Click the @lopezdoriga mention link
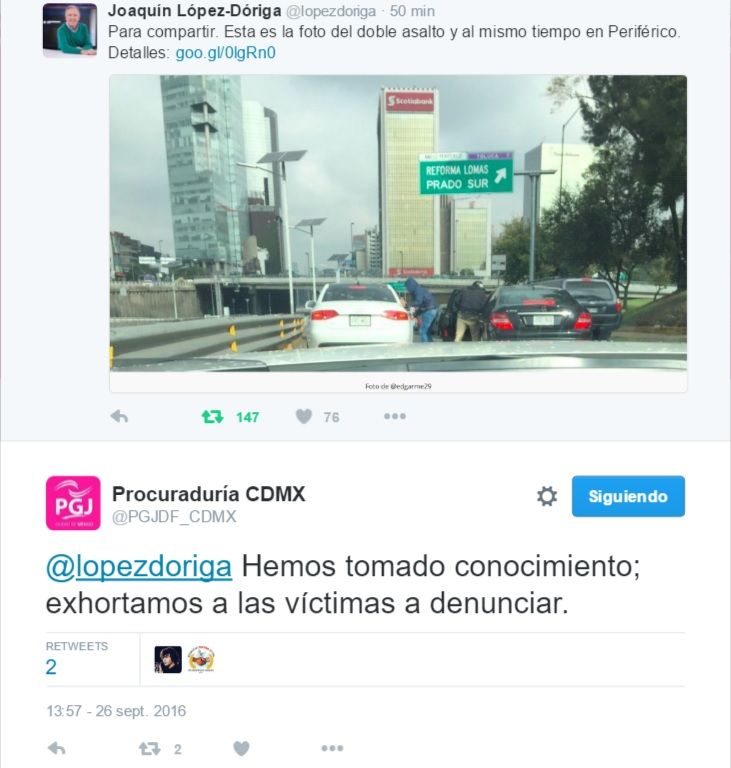The image size is (731, 768). (x=139, y=566)
